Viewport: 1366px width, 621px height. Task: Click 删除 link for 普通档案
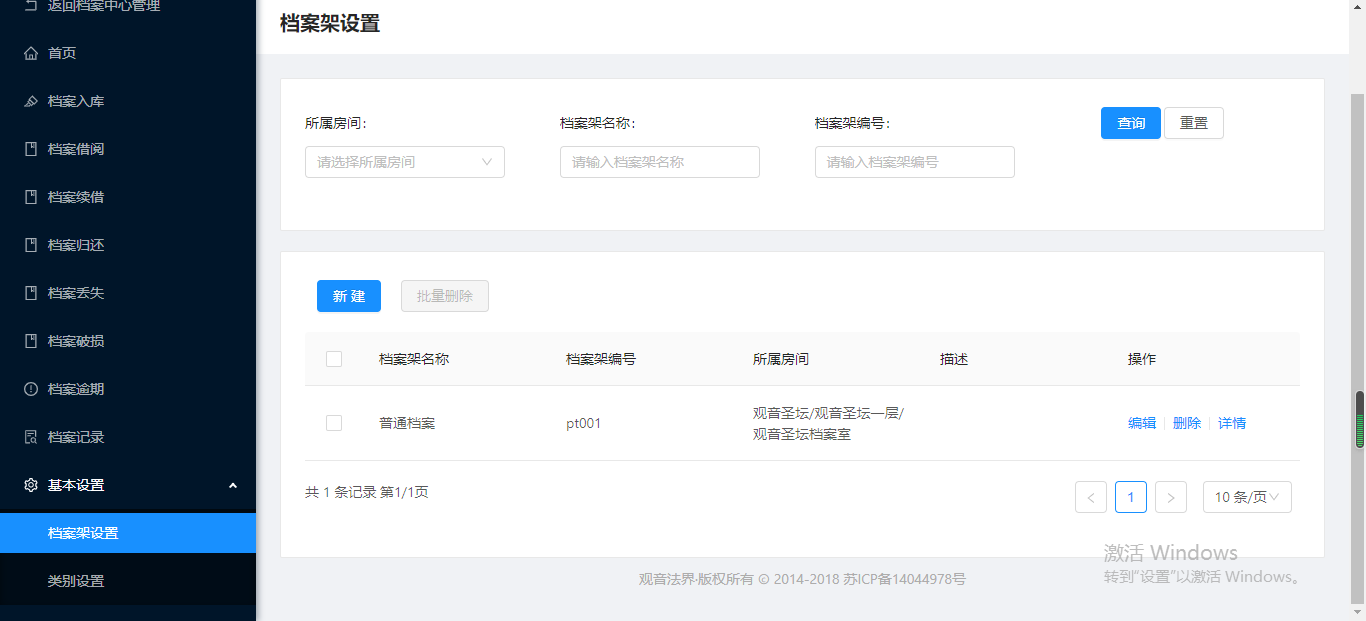point(1187,423)
